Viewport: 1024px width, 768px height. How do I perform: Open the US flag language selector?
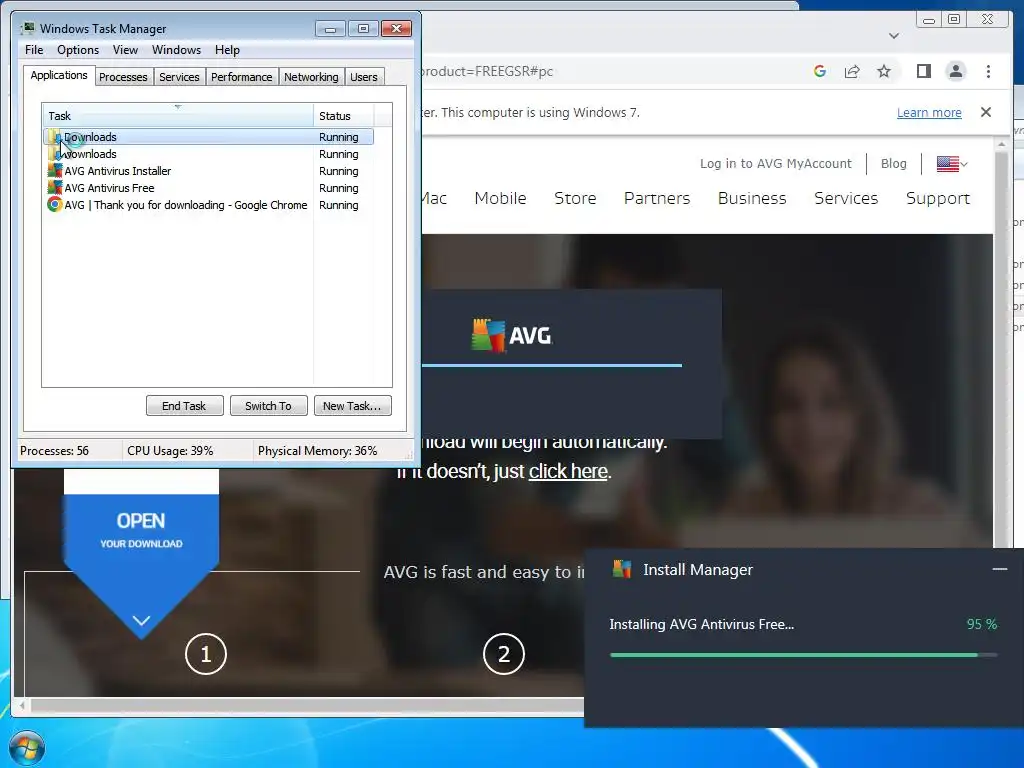pyautogui.click(x=952, y=164)
